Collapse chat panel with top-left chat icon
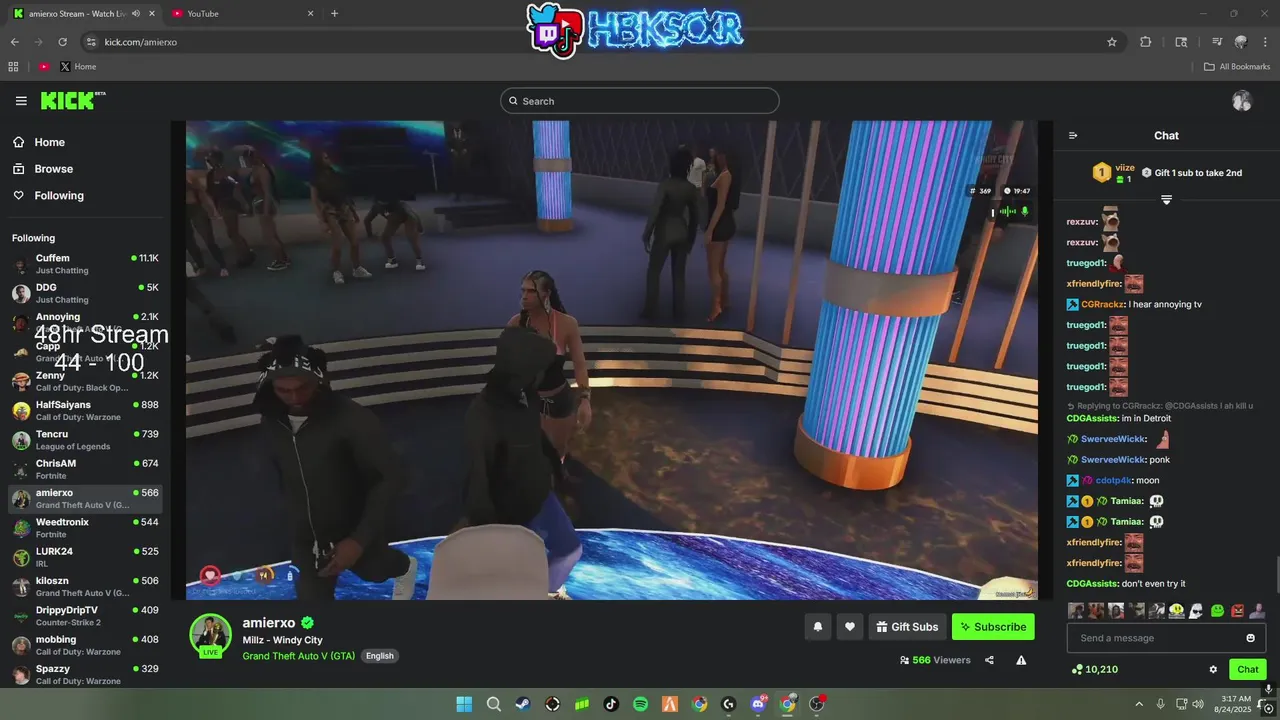Screen dimensions: 1280x720 (1073, 136)
